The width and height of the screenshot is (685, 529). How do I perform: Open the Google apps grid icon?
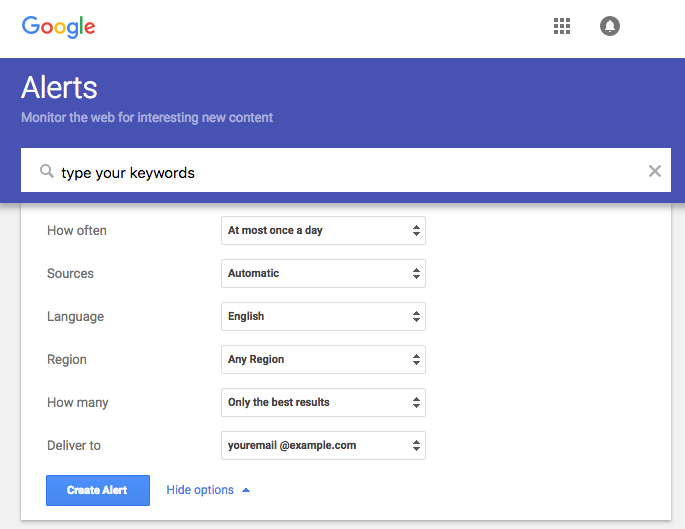pyautogui.click(x=562, y=26)
